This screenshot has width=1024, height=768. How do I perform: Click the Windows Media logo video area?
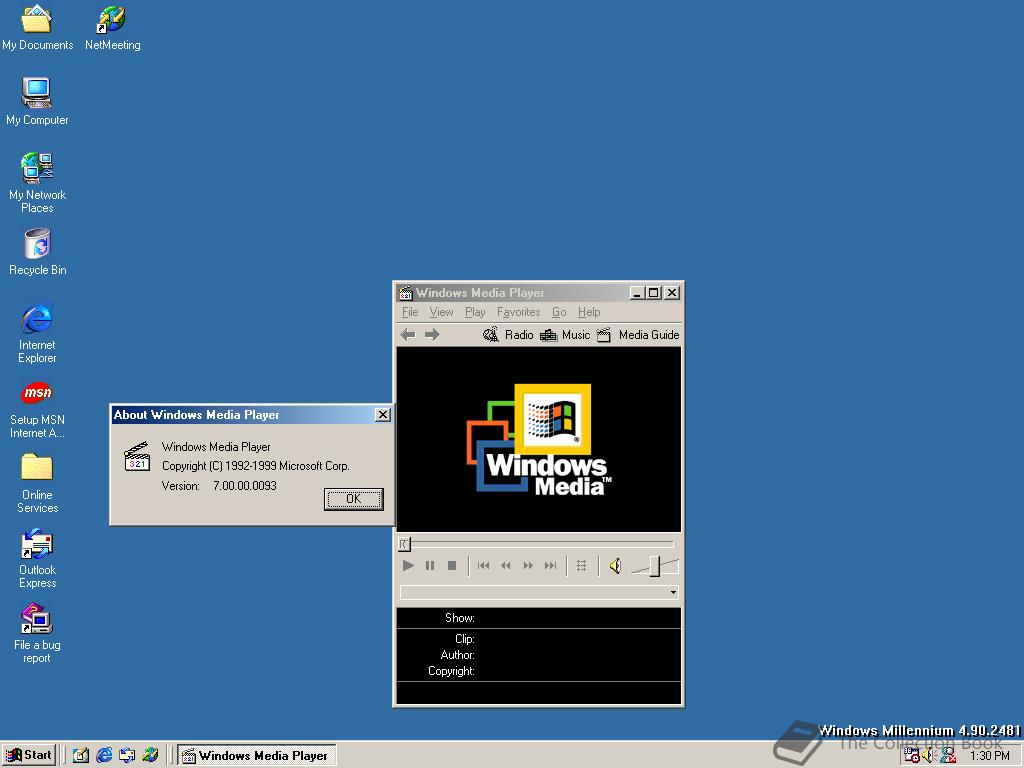tap(539, 439)
